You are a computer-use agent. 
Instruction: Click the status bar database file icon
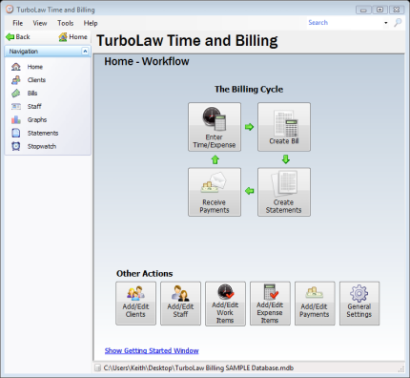tap(98, 368)
